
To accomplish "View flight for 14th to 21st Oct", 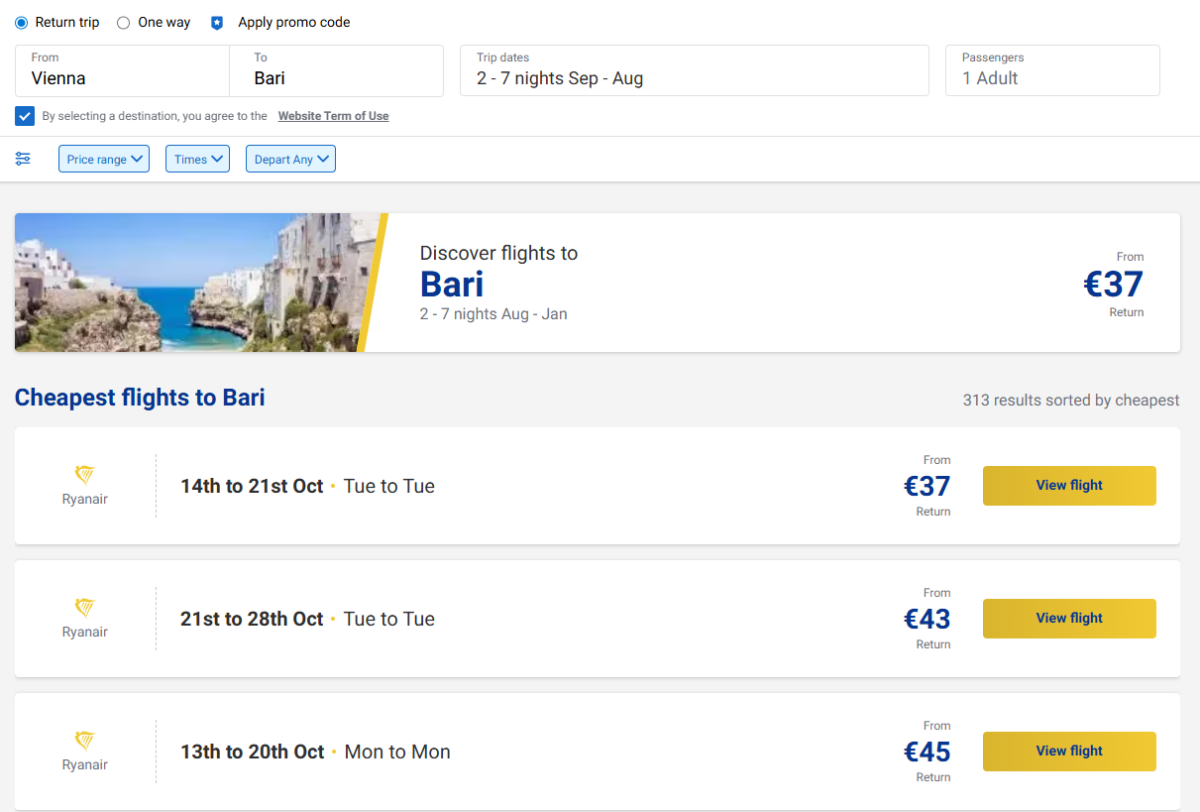I will coord(1069,486).
